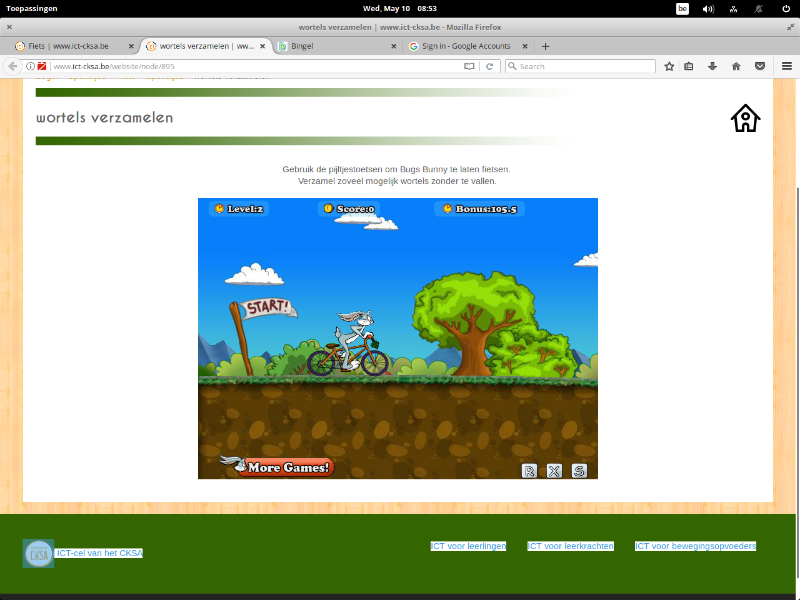Screen dimensions: 800x600
Task: Toggle reader view icon in address bar
Action: (469, 66)
